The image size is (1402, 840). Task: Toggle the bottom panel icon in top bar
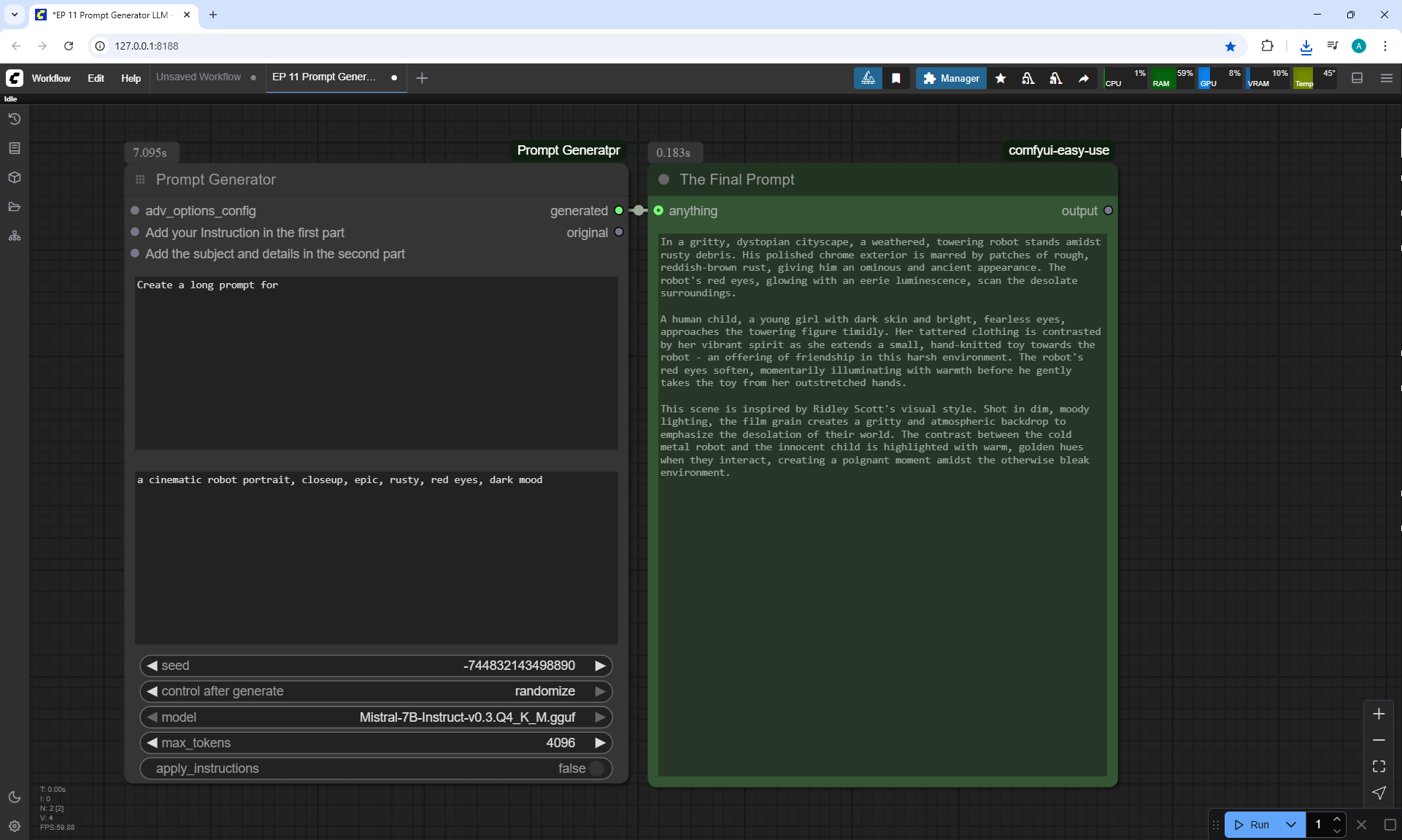(x=1357, y=78)
